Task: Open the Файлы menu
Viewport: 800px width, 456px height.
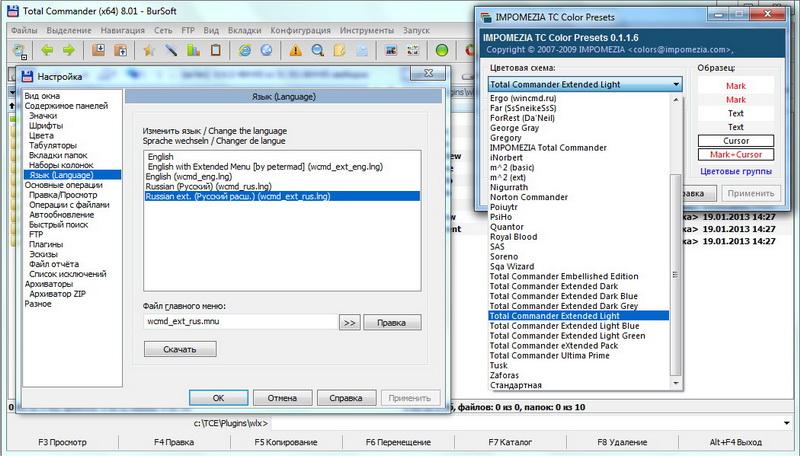Action: (24, 31)
